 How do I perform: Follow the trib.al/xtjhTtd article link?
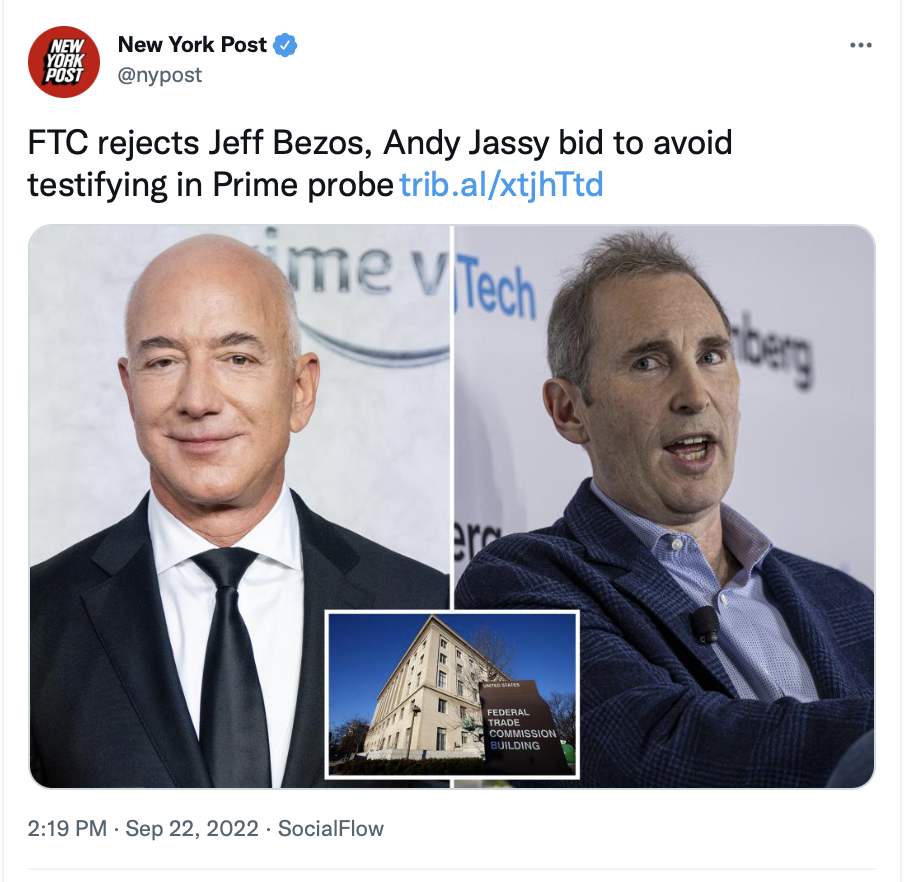pyautogui.click(x=501, y=185)
